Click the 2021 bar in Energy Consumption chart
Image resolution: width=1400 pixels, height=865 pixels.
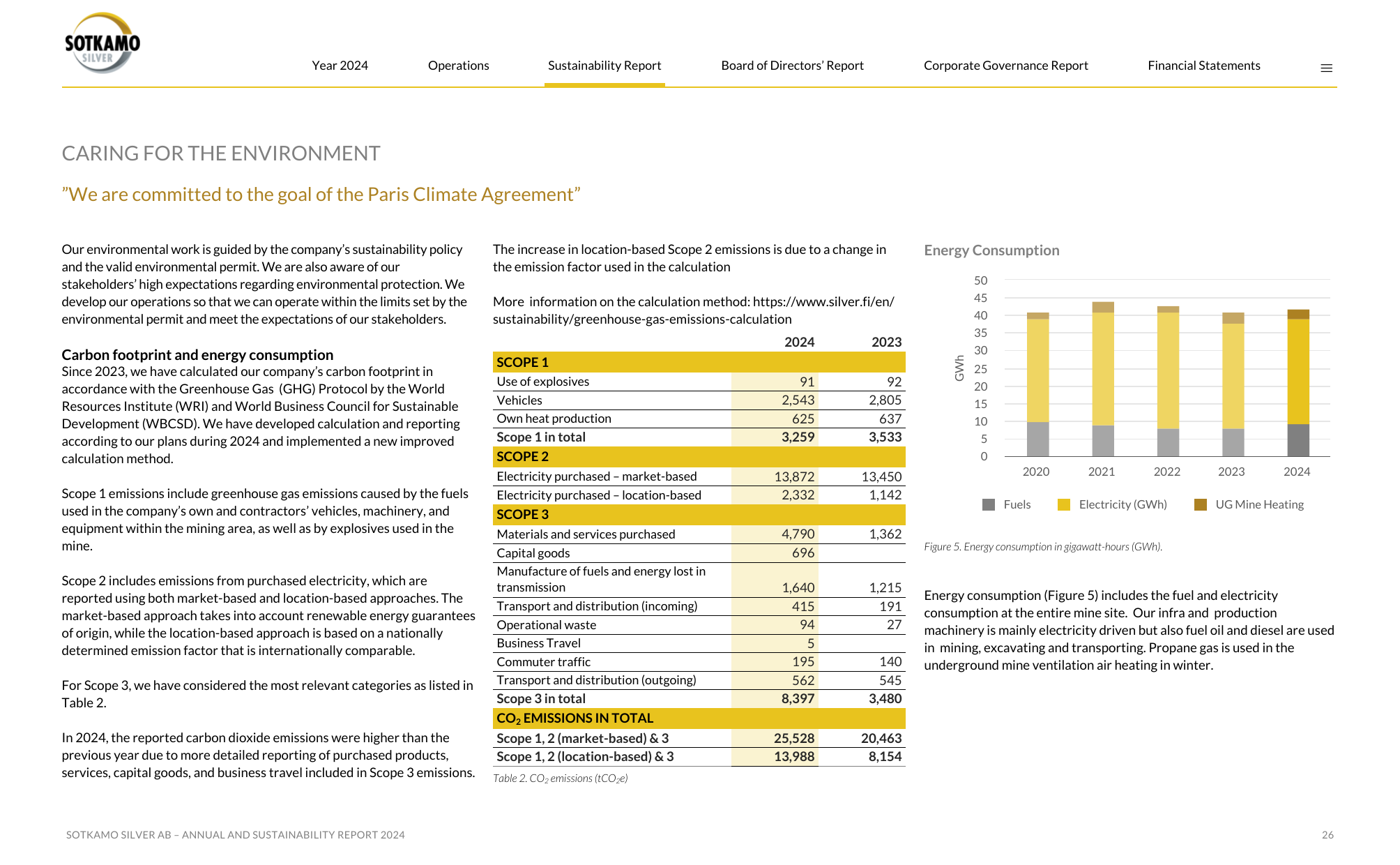1102,379
